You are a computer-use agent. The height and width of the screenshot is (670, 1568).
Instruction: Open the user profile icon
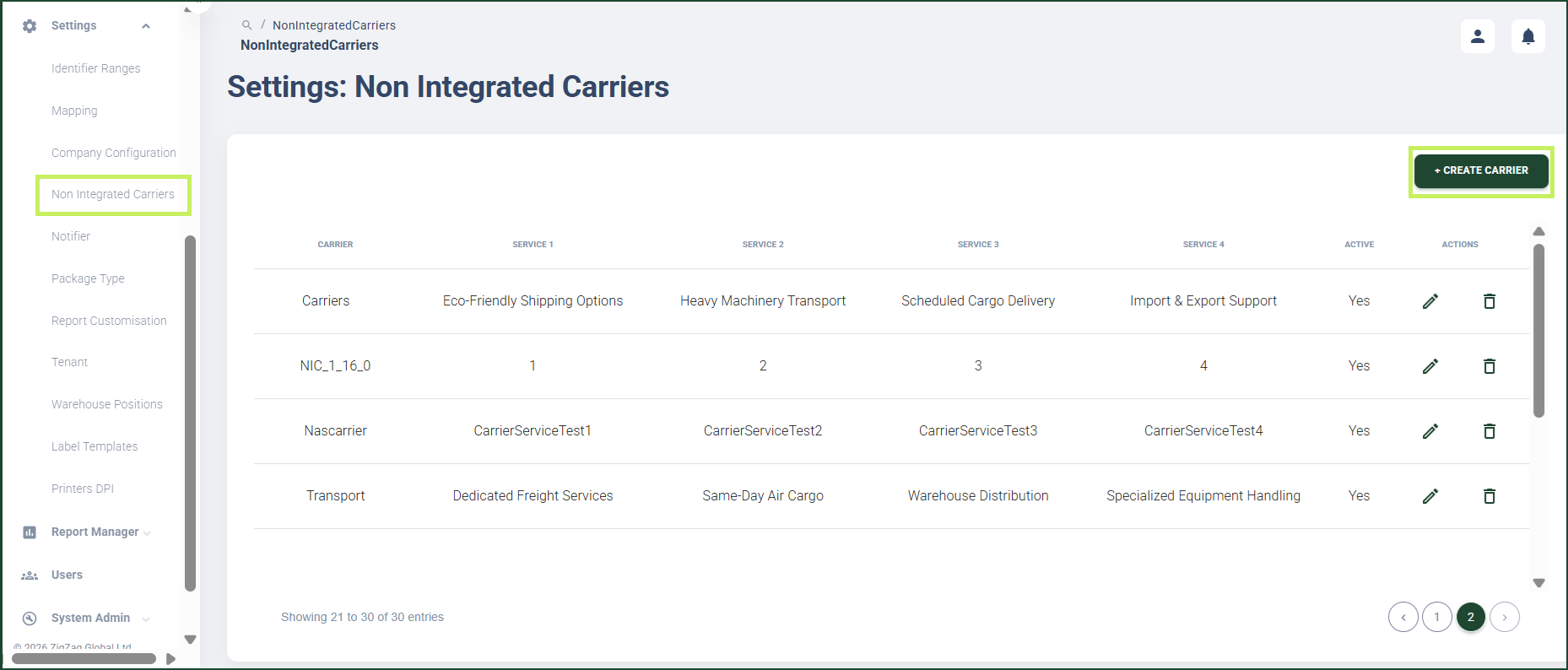(1478, 36)
